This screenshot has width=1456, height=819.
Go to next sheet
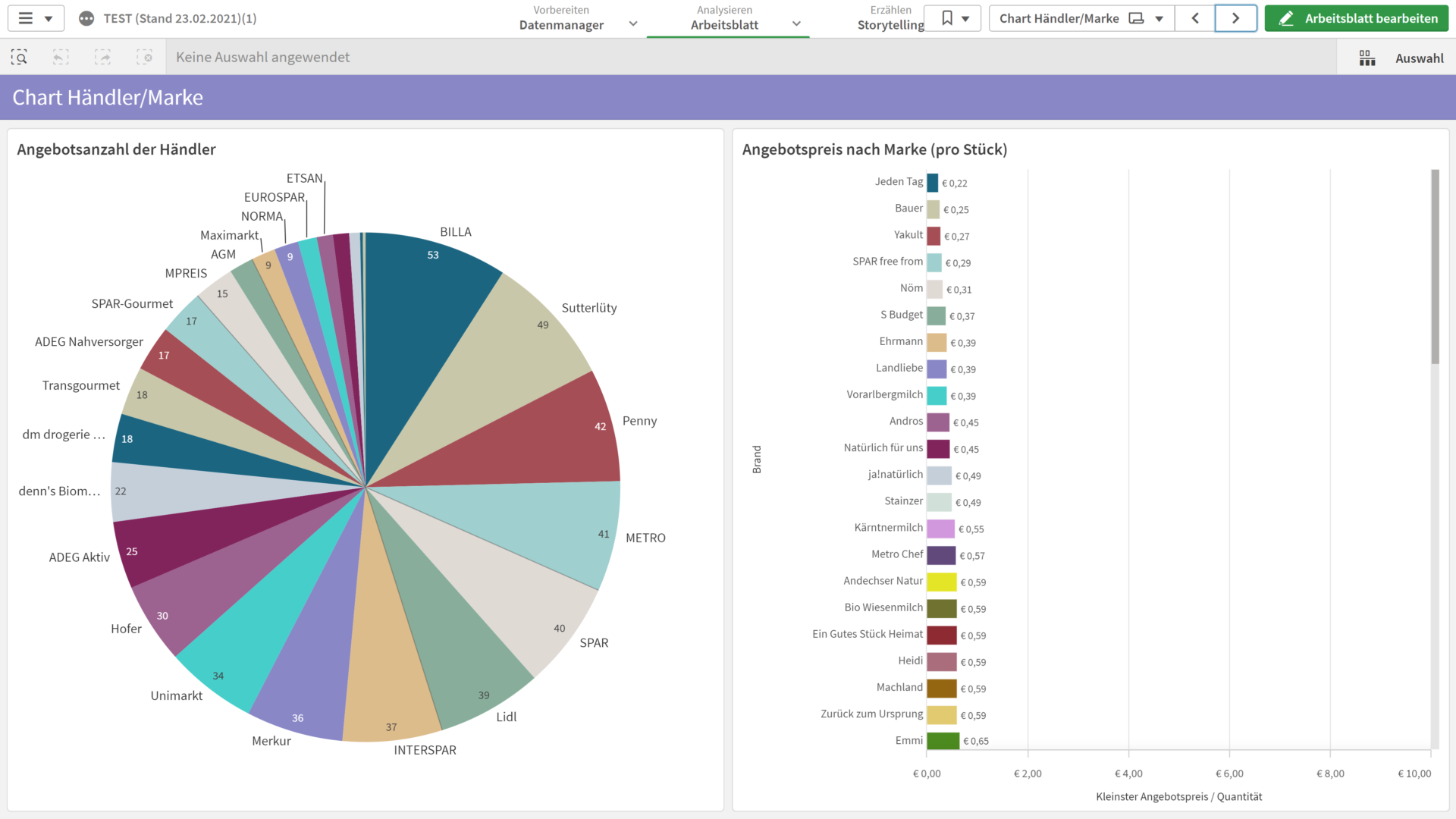point(1235,18)
